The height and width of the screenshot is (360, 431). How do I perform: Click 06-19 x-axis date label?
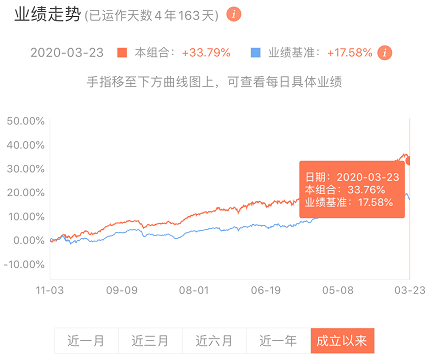(266, 290)
